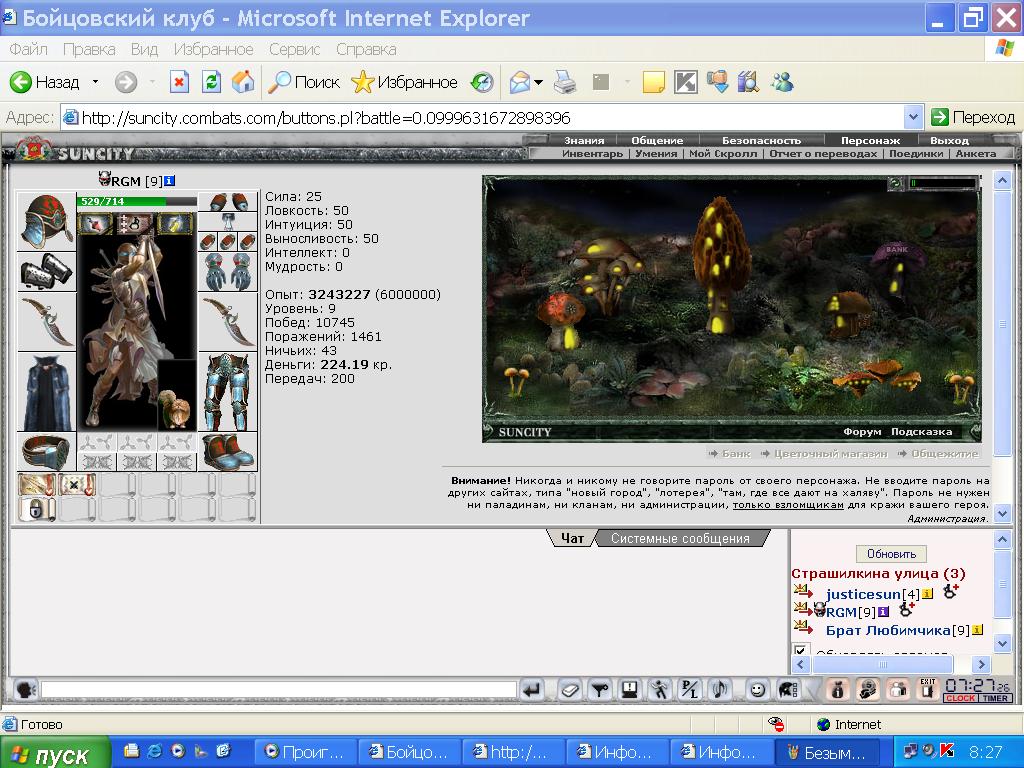
Task: Click the IE Refresh toolbar icon
Action: click(x=211, y=82)
